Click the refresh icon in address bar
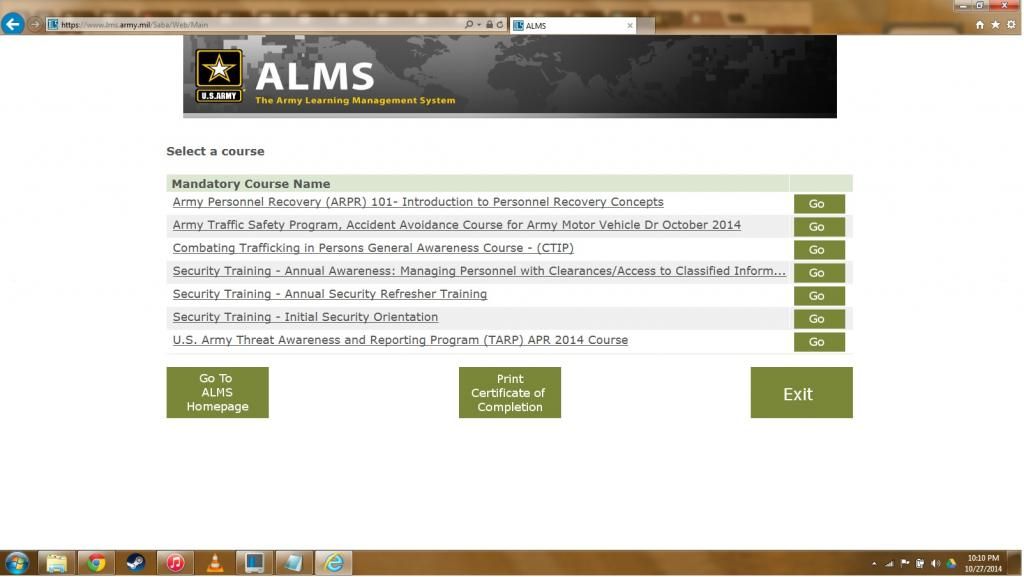This screenshot has width=1024, height=577. pos(500,25)
